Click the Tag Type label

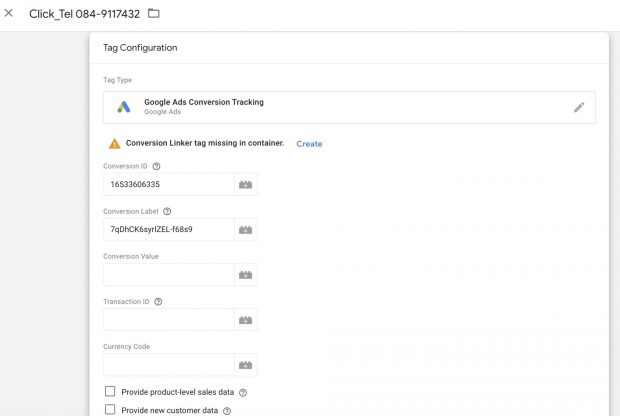click(117, 80)
